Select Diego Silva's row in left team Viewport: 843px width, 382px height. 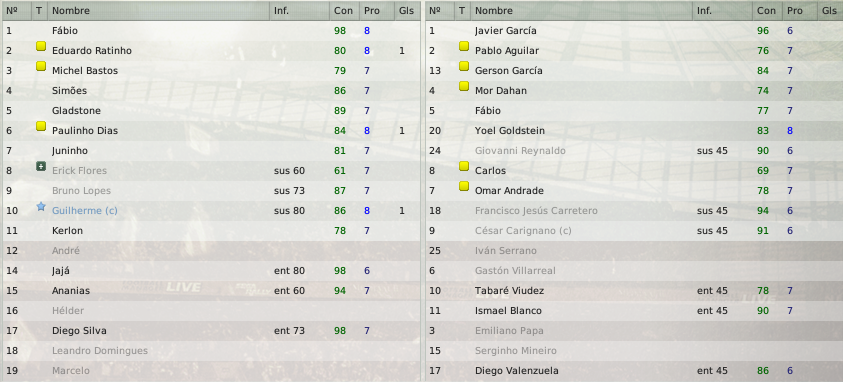click(211, 331)
